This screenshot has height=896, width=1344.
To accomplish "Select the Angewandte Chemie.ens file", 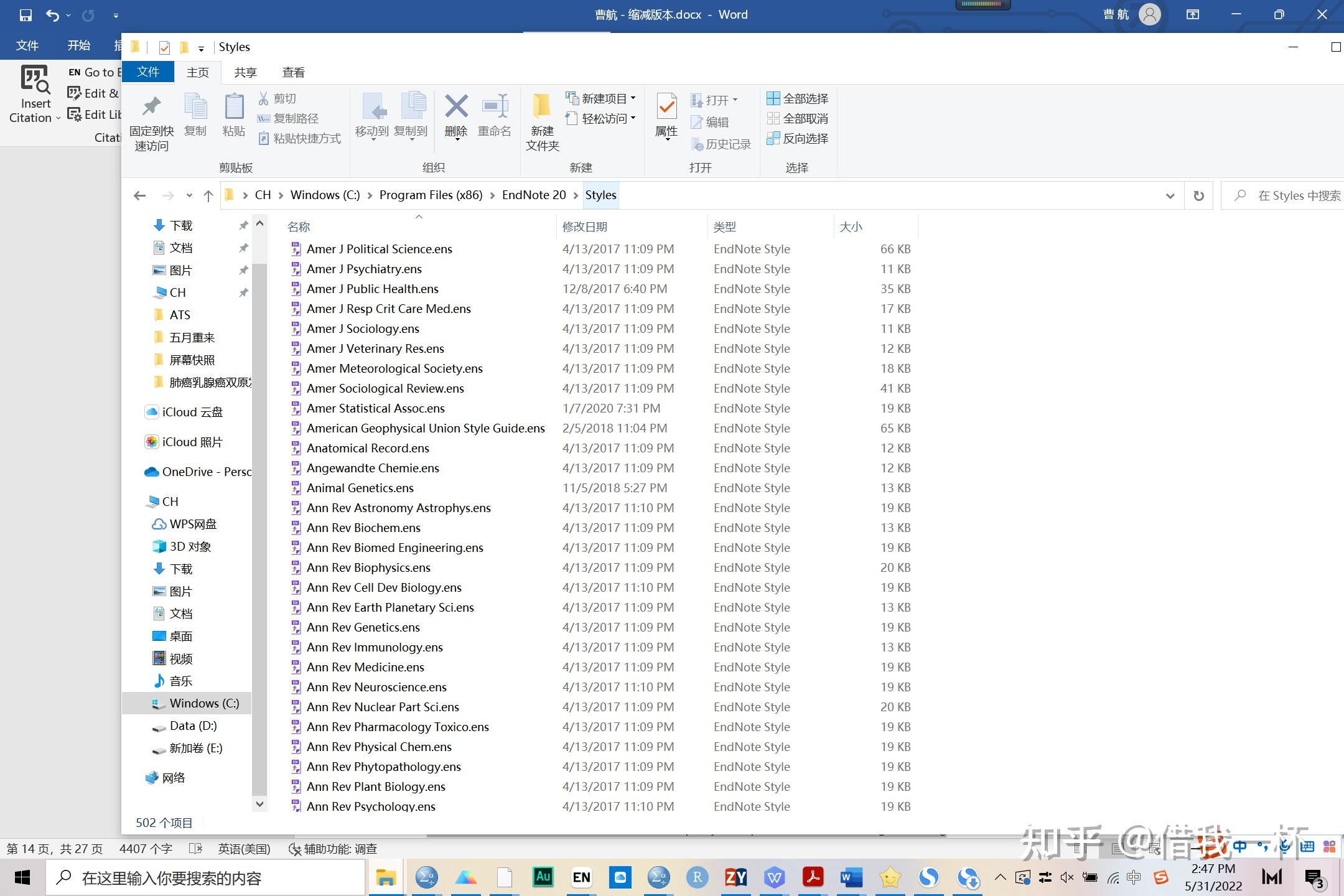I will tap(373, 468).
